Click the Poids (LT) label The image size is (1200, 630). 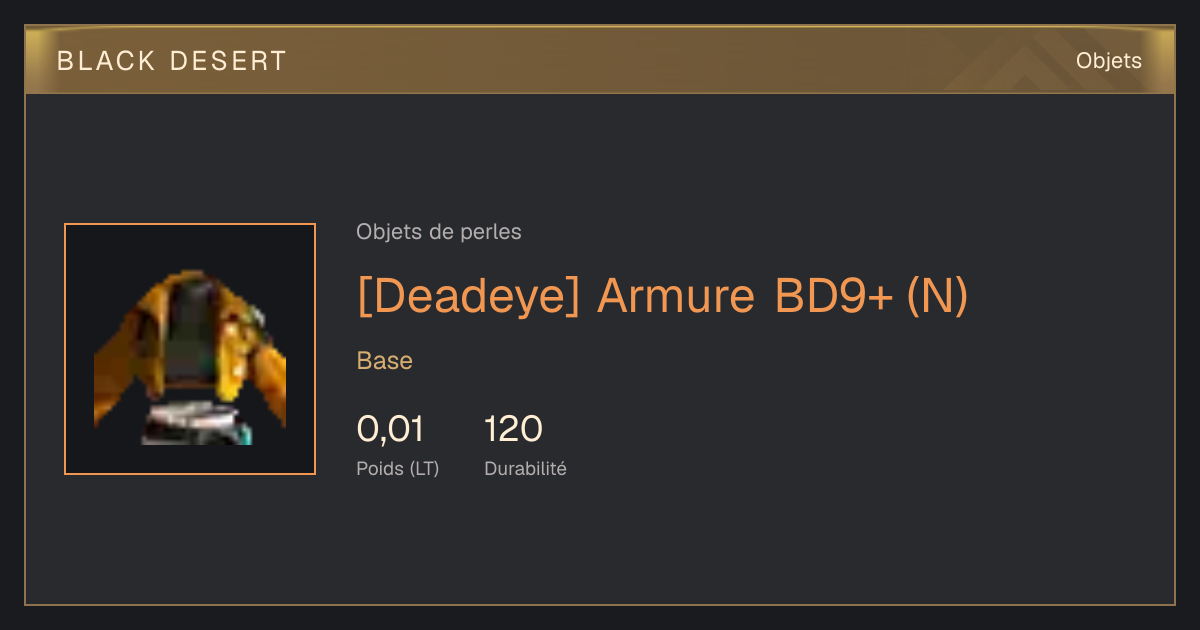pos(398,468)
